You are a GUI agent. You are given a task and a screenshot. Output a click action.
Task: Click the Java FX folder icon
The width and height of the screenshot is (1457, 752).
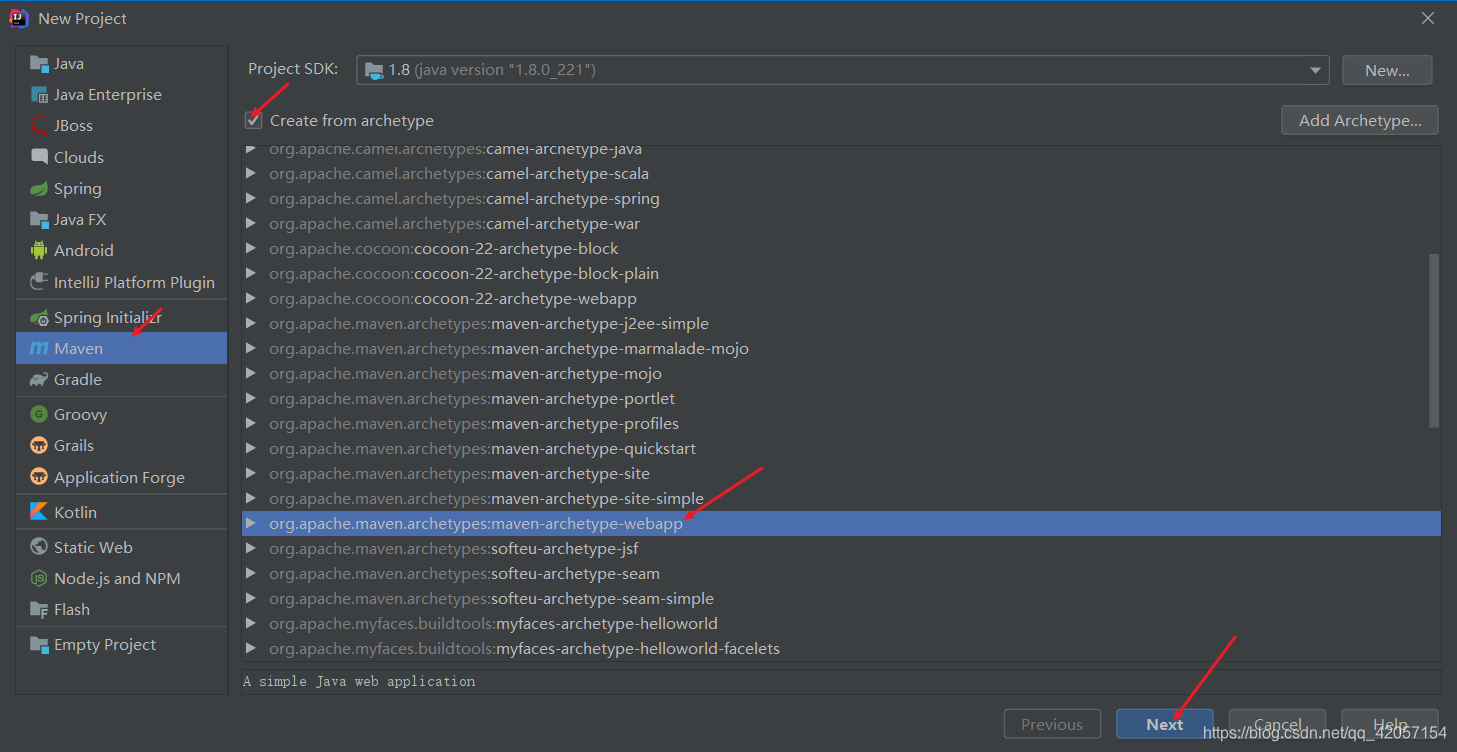coord(39,220)
